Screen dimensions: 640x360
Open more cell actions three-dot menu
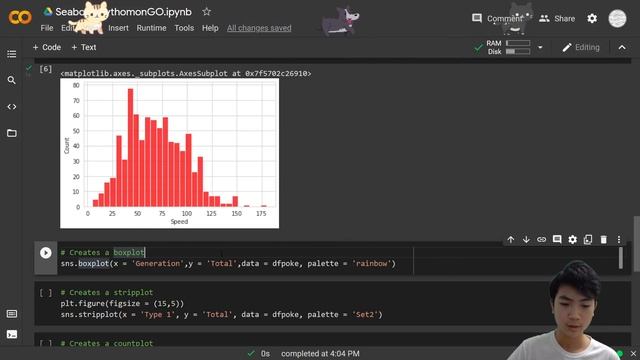tap(619, 239)
